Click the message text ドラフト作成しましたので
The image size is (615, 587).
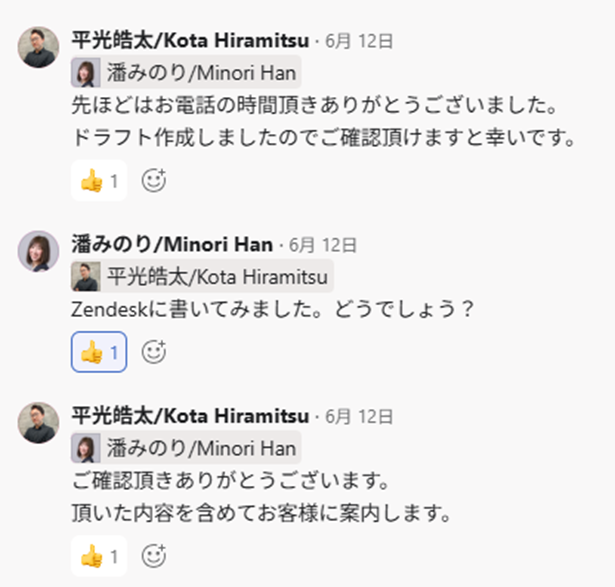(x=325, y=137)
